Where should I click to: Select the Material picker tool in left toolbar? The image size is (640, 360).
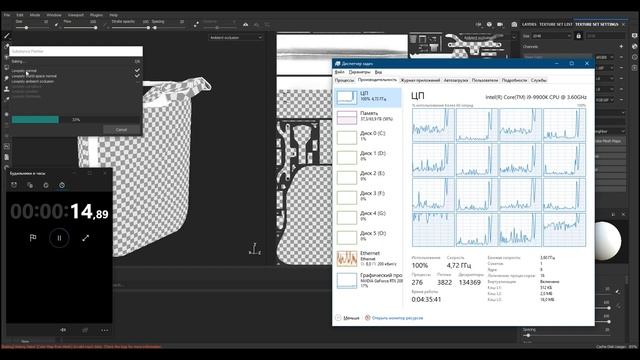pos(7,99)
